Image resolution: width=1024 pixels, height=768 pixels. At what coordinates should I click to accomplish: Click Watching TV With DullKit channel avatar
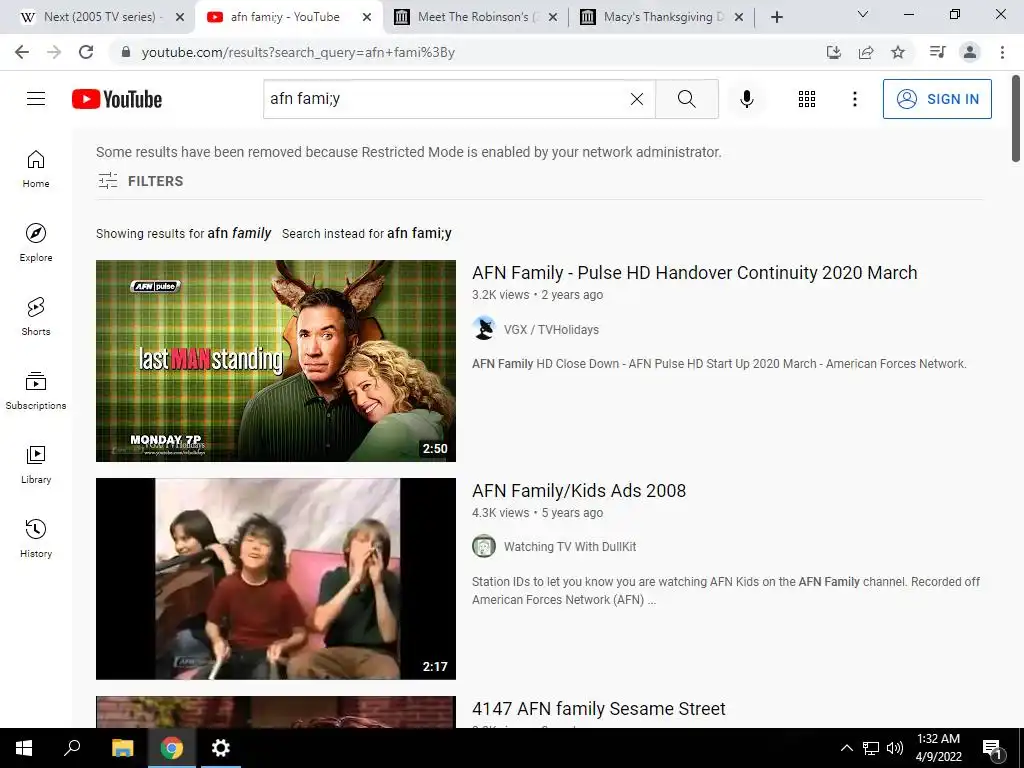pos(484,546)
